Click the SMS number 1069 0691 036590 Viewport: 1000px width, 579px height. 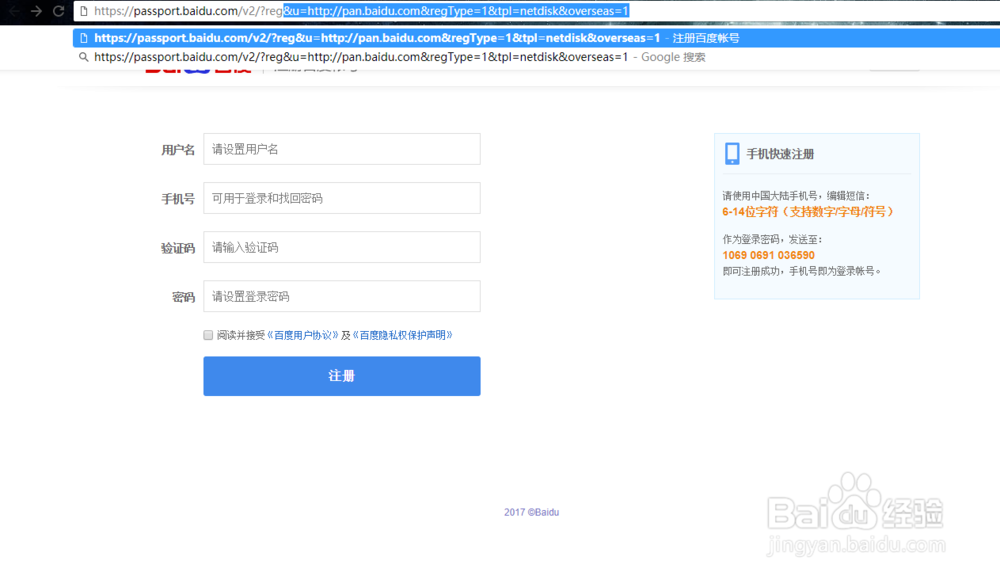[768, 256]
